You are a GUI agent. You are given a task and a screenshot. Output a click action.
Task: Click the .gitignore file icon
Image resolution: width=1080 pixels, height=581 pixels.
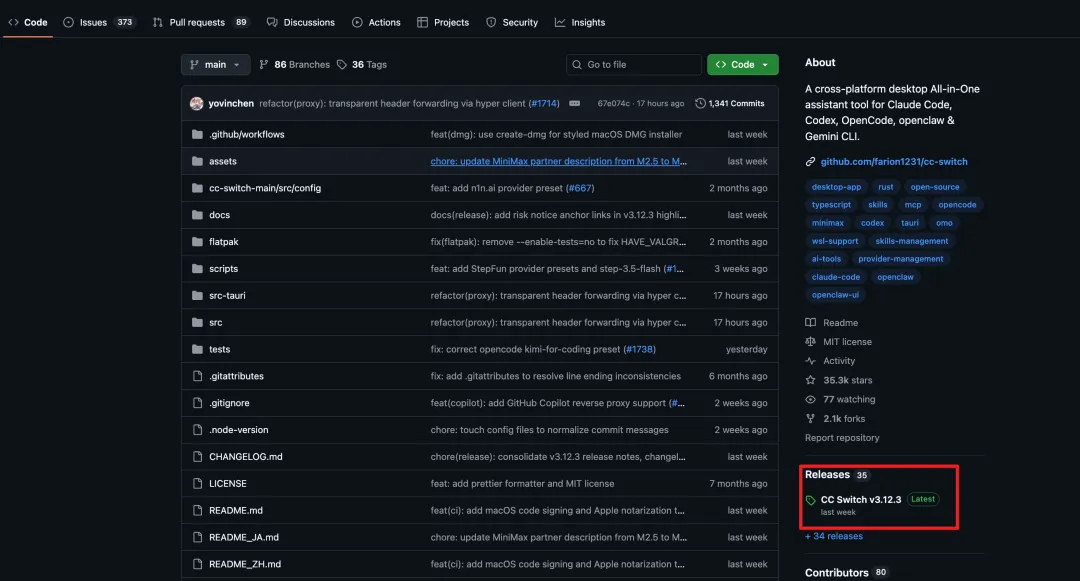point(197,403)
